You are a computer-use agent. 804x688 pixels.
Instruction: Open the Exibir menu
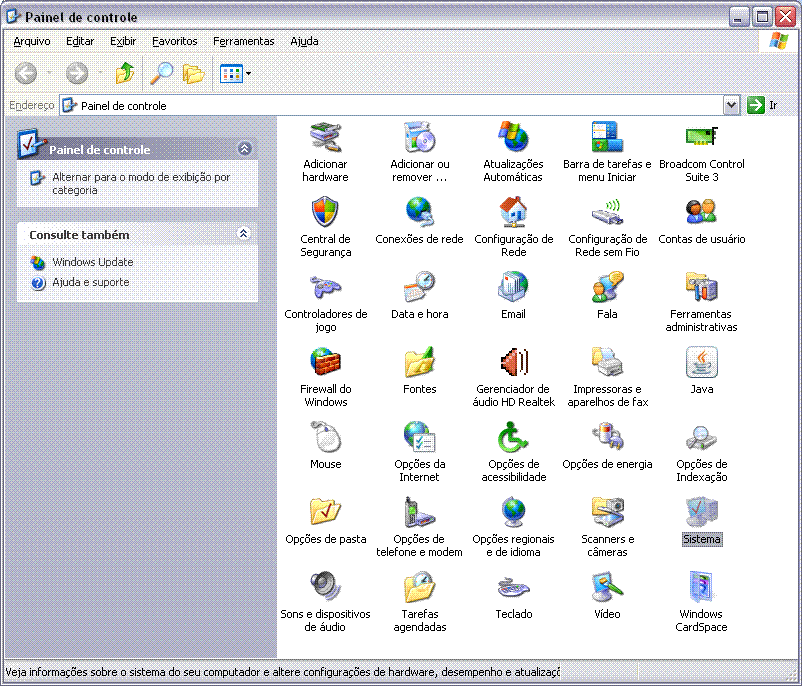(x=123, y=41)
